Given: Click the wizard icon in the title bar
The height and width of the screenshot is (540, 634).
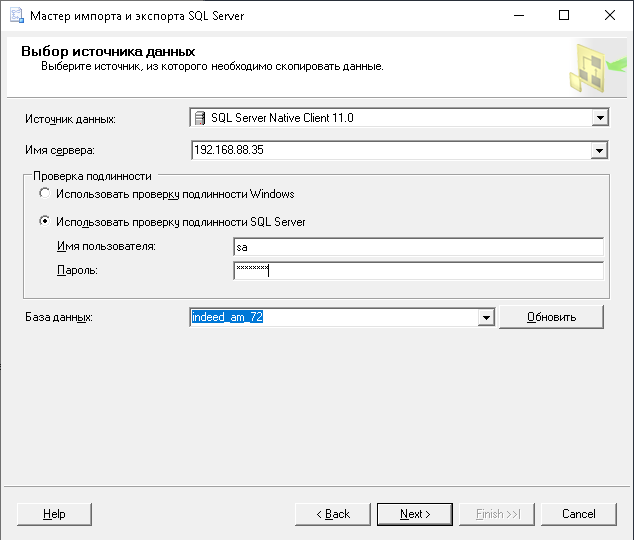Looking at the screenshot, I should coord(14,16).
